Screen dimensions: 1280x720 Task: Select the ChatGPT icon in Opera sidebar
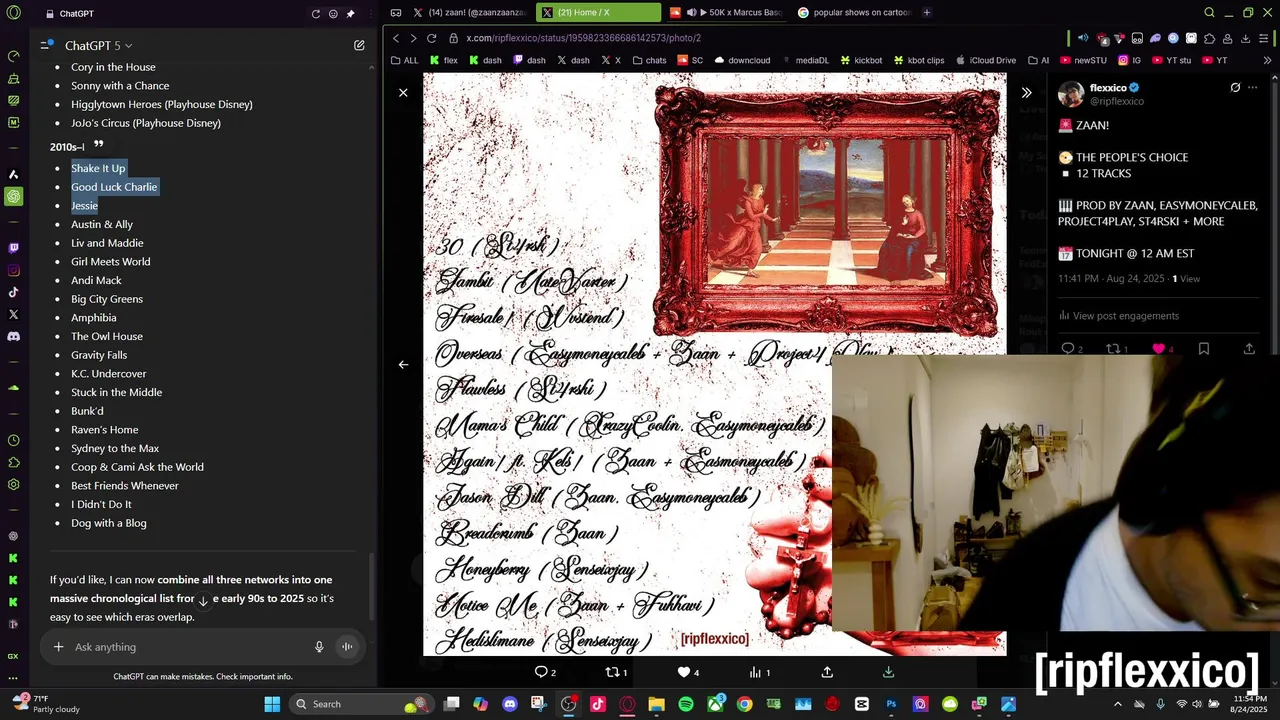click(x=13, y=196)
